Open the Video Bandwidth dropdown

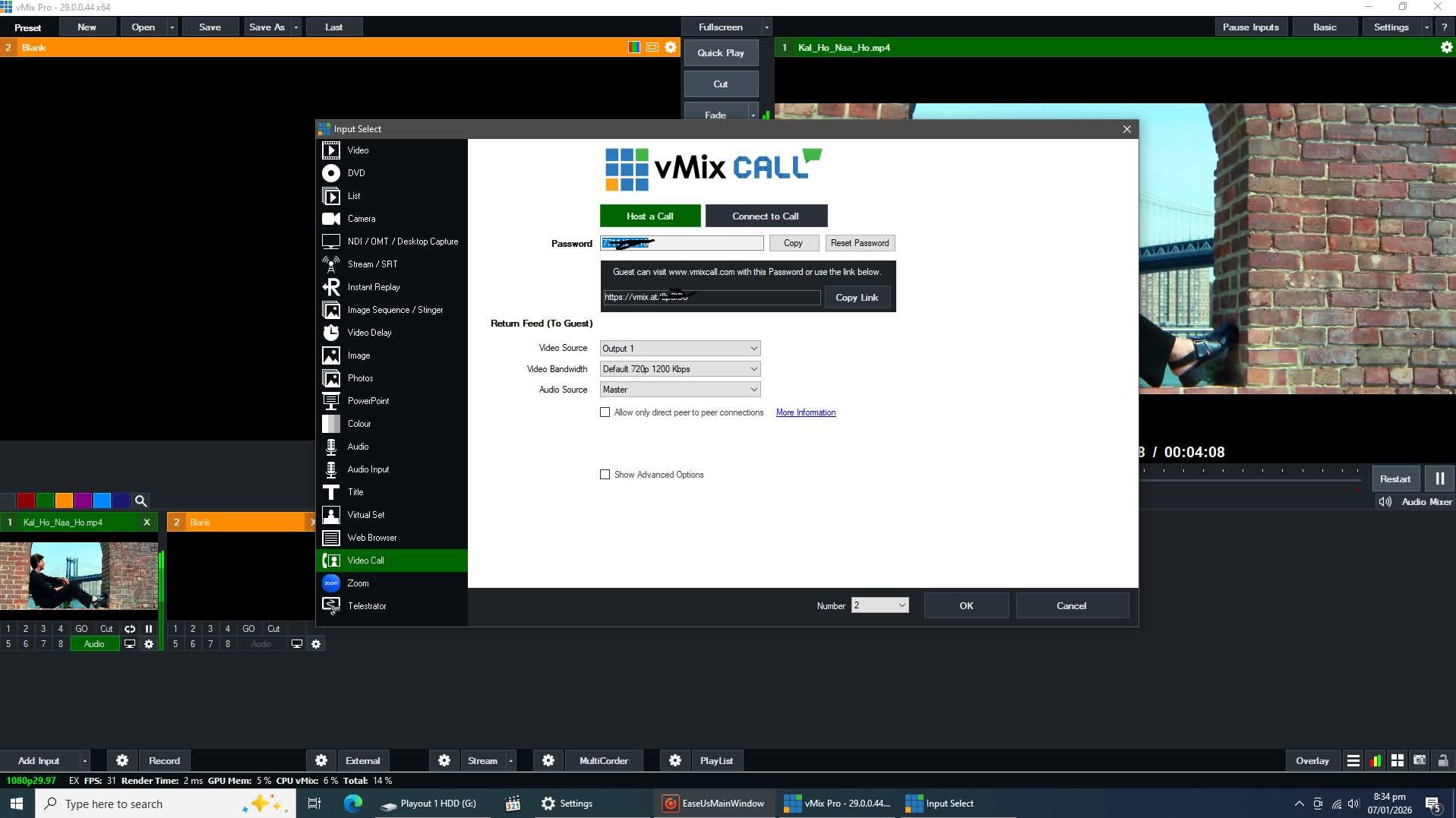pyautogui.click(x=680, y=369)
